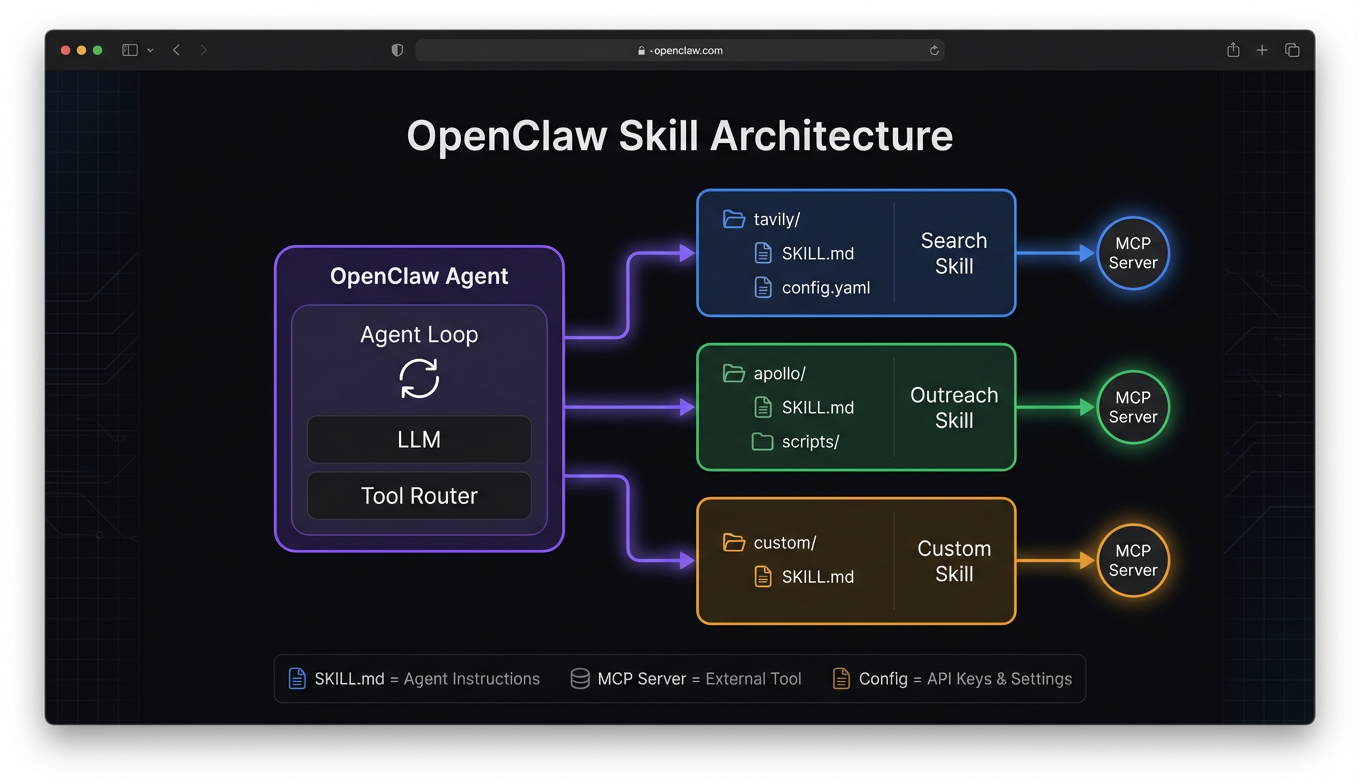Viewport: 1360px width, 784px height.
Task: Click the privacy shield icon
Action: point(397,50)
